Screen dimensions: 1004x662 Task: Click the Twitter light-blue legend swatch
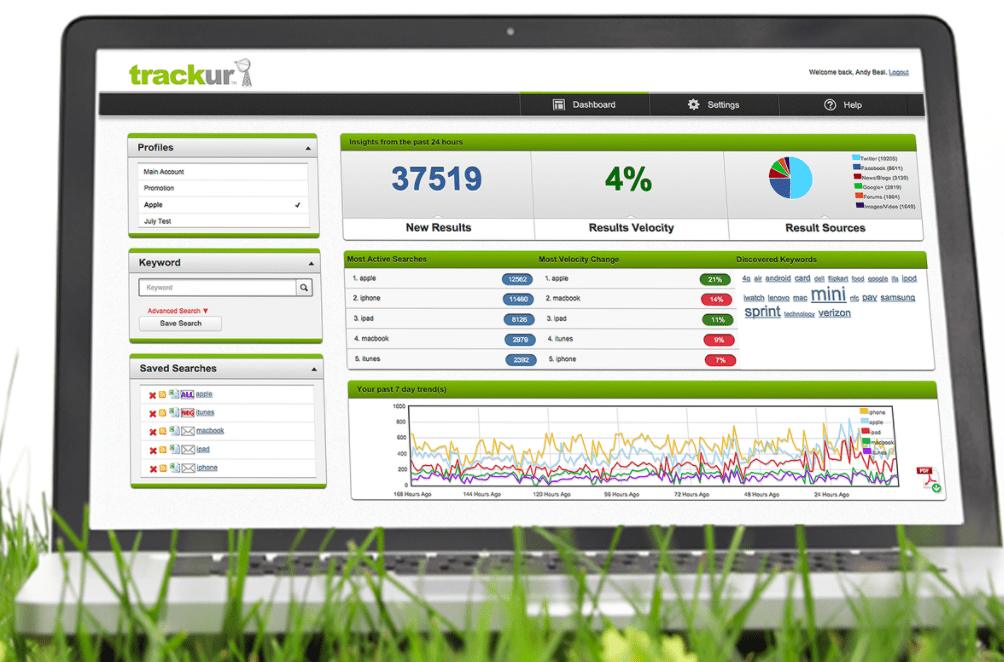point(855,157)
